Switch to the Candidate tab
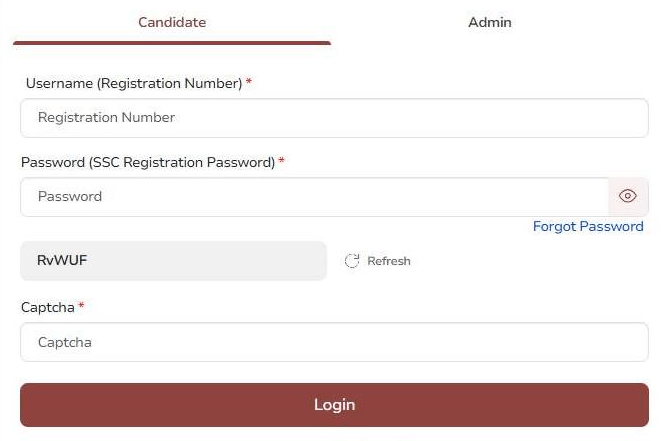The width and height of the screenshot is (664, 441). [x=172, y=22]
